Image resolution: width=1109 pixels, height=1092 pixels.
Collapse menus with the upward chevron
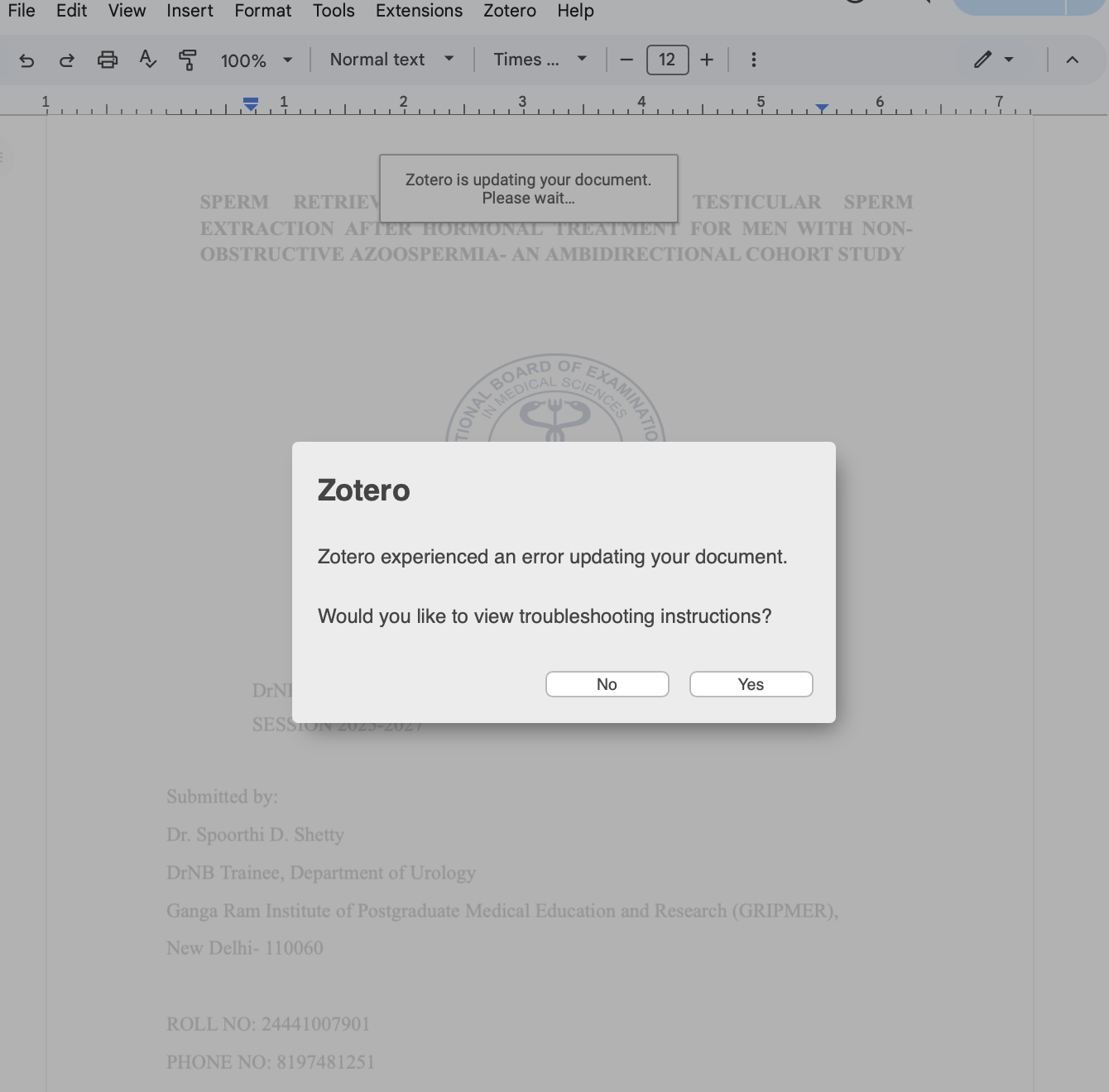pos(1073,60)
